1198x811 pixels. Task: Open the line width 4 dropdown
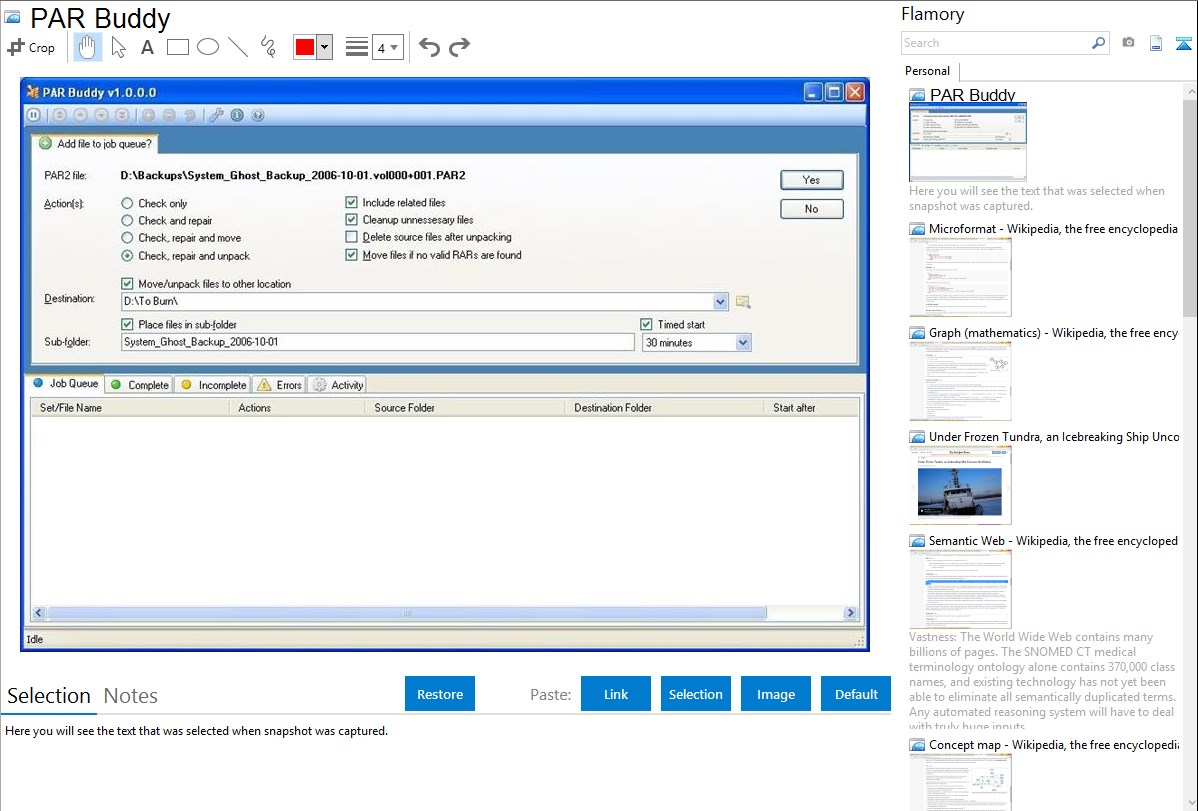coord(388,47)
